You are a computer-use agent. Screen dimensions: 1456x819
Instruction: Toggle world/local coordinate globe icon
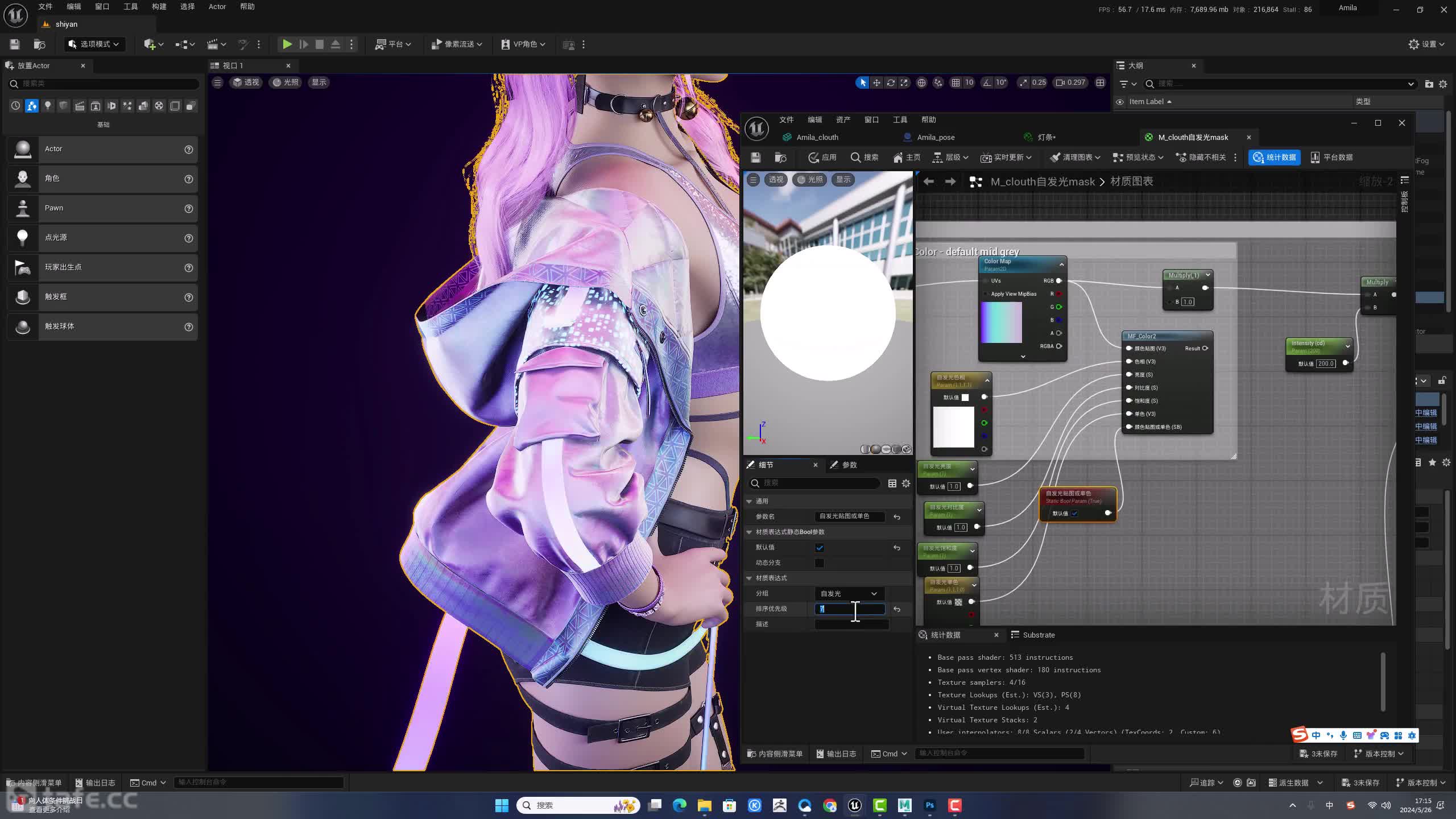921,82
